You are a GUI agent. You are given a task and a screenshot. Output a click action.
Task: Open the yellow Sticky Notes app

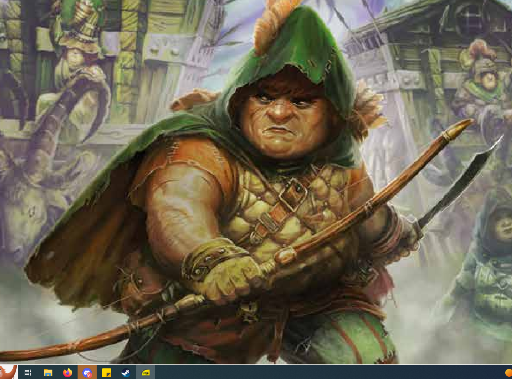pyautogui.click(x=106, y=372)
